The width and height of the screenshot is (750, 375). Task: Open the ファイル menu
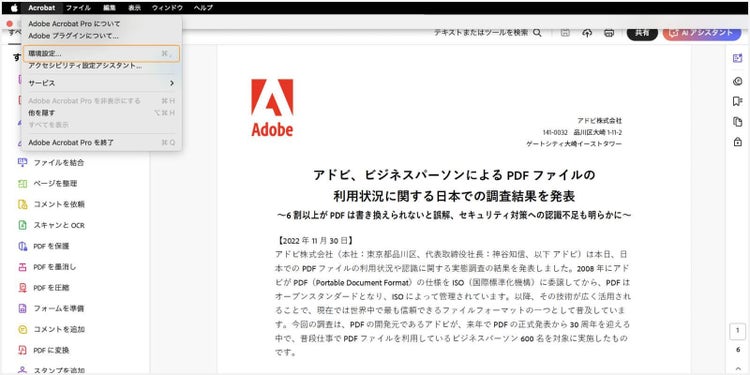click(x=78, y=8)
